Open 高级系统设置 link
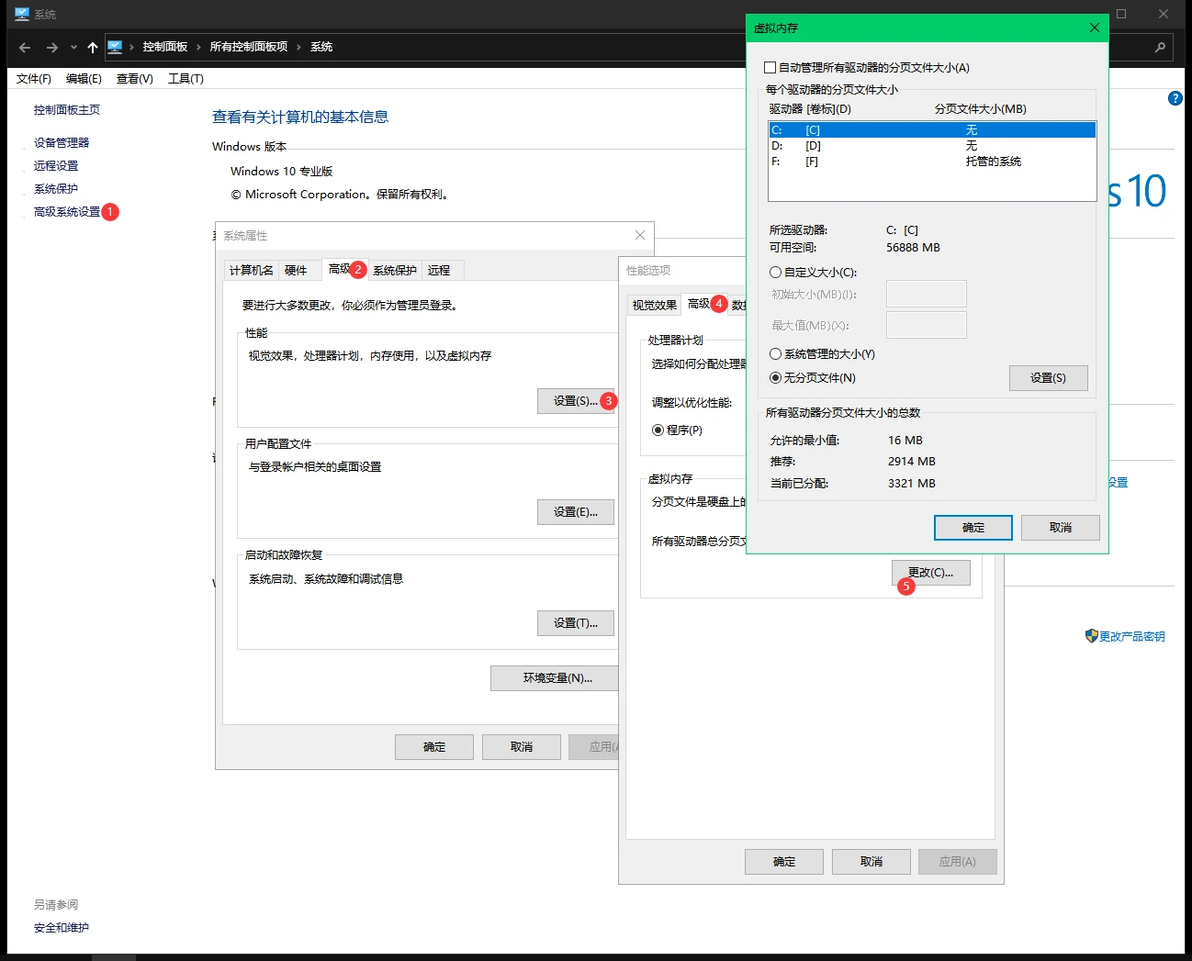The image size is (1192, 961). coord(67,211)
